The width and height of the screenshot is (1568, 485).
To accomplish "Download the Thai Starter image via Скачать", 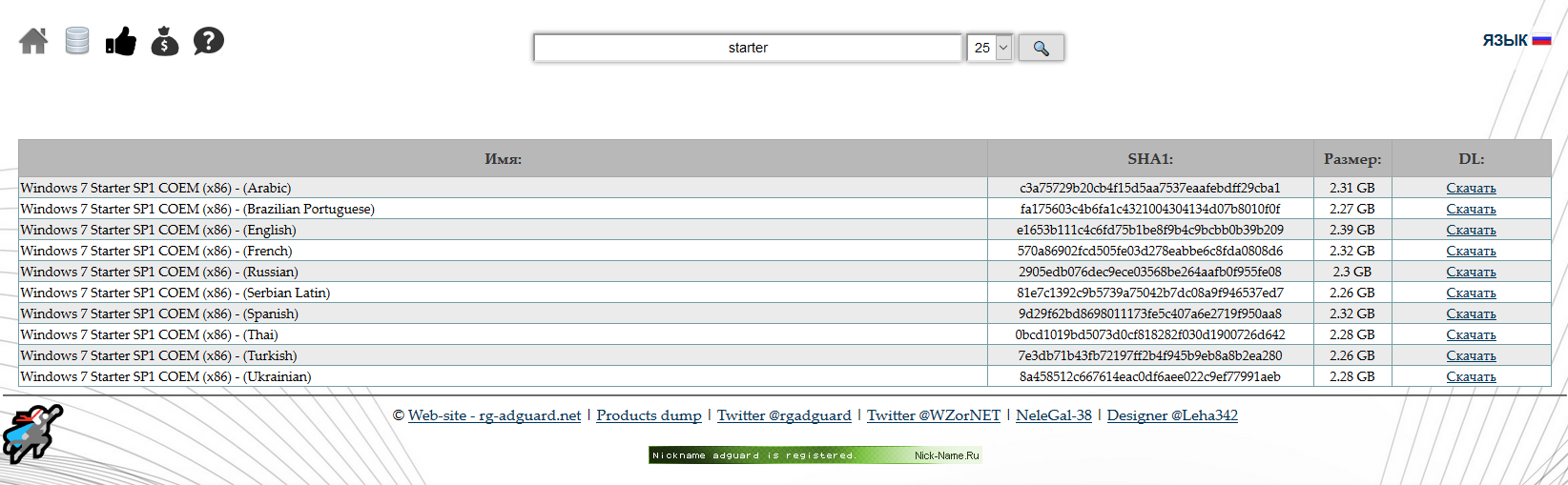I will click(1471, 334).
